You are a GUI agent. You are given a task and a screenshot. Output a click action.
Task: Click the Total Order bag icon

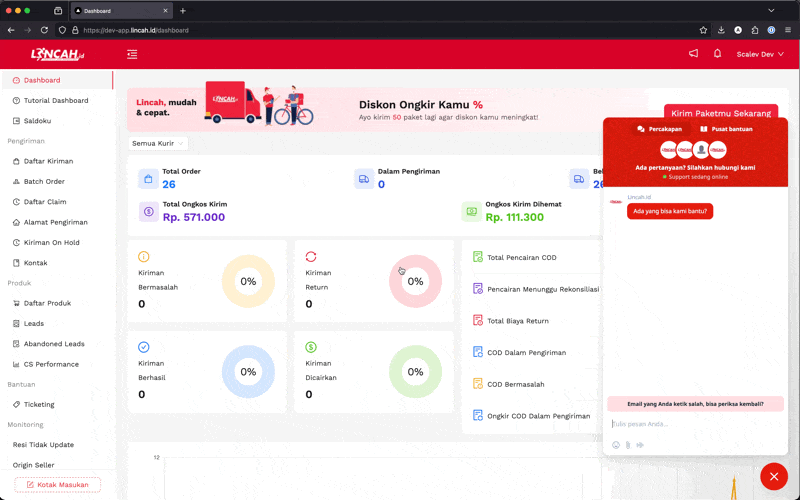148,179
